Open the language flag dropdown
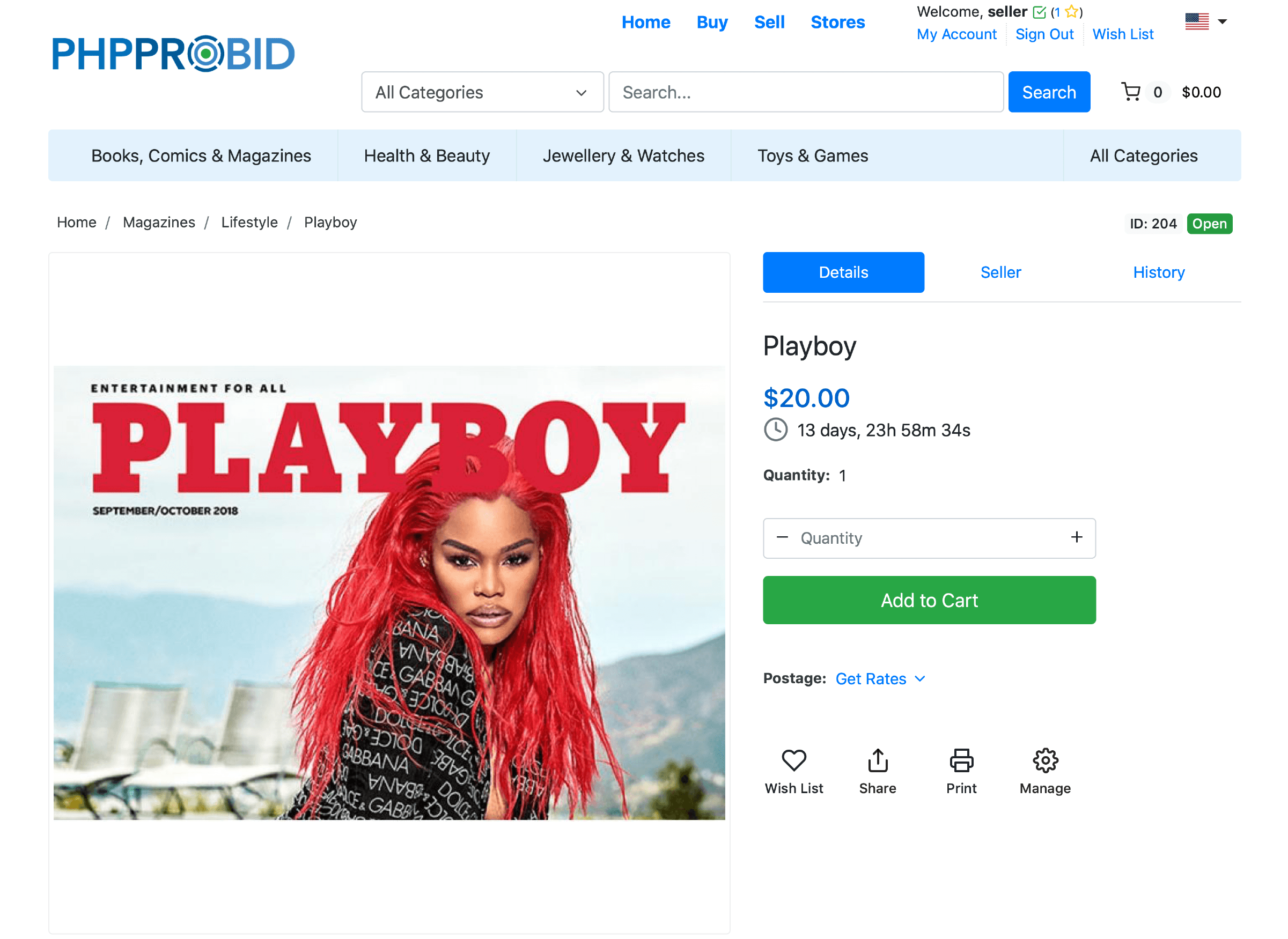This screenshot has width=1288, height=939. click(1205, 21)
